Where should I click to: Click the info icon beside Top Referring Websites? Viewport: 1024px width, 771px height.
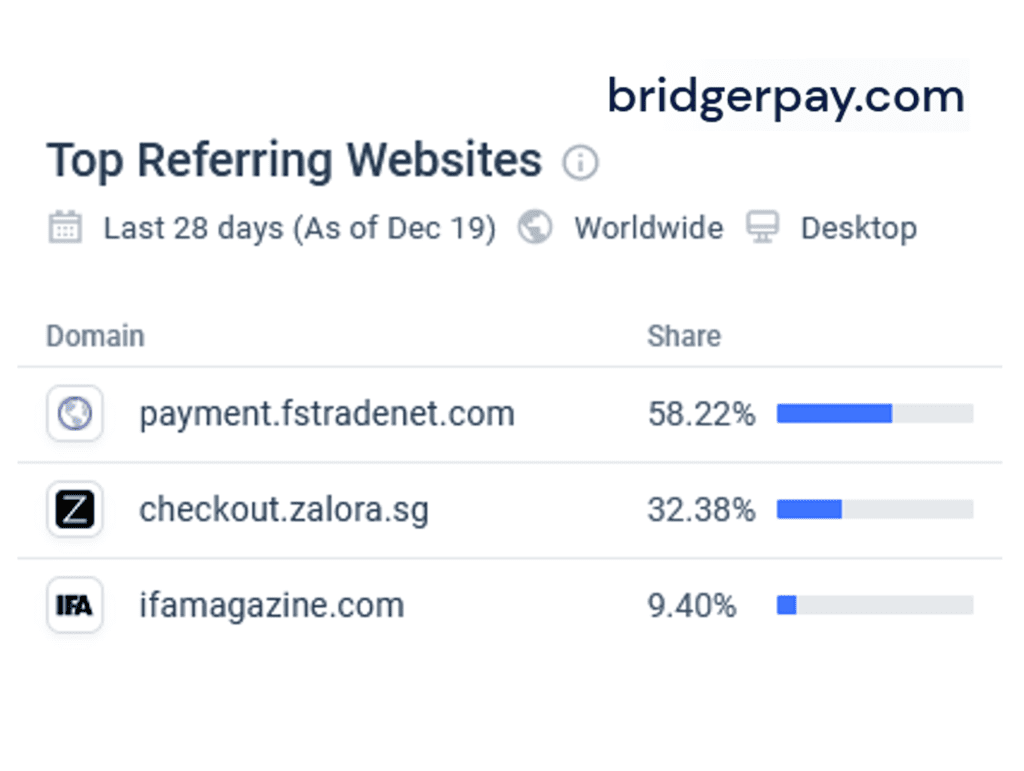pyautogui.click(x=581, y=162)
